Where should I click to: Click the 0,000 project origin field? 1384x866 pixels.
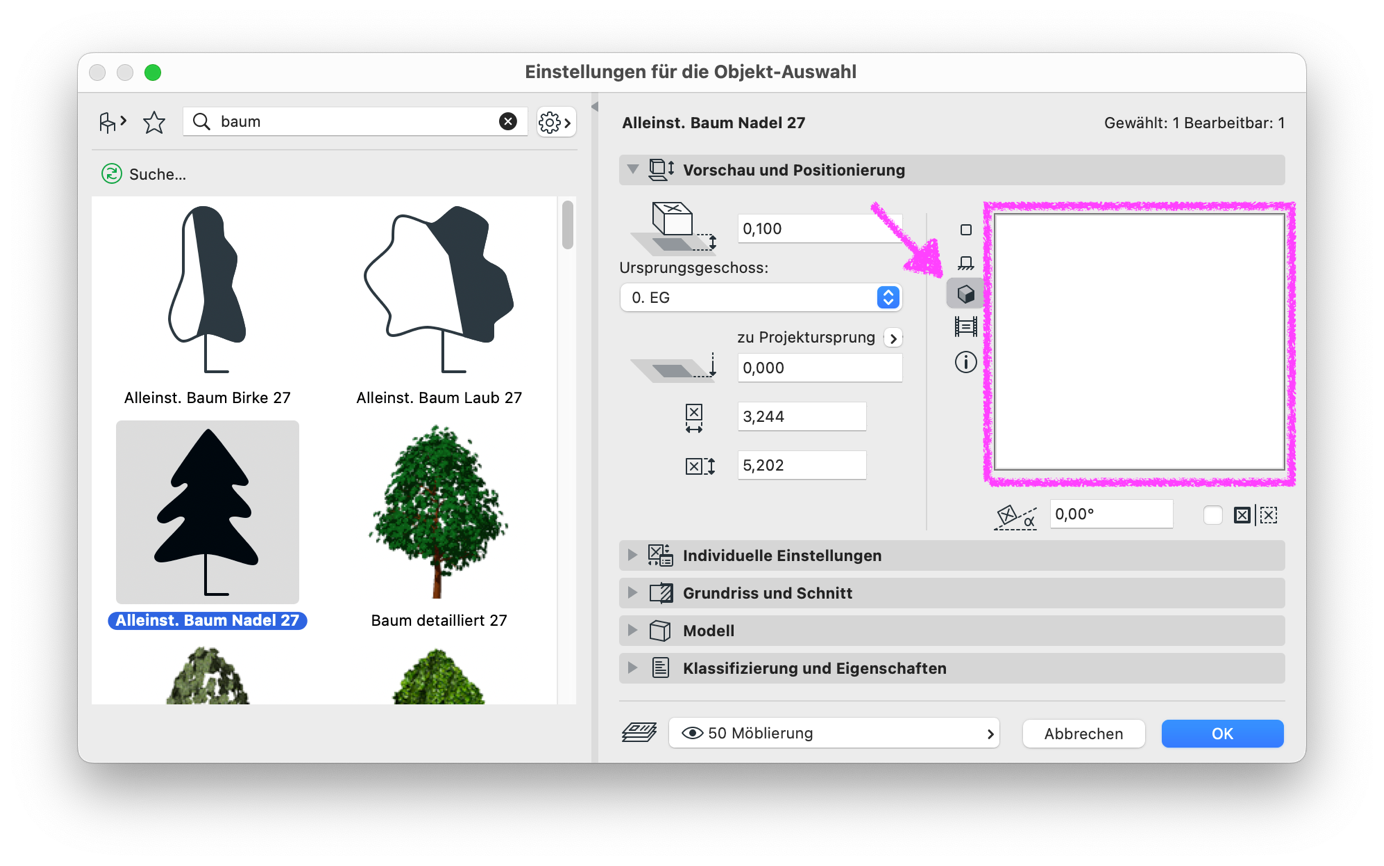(820, 368)
